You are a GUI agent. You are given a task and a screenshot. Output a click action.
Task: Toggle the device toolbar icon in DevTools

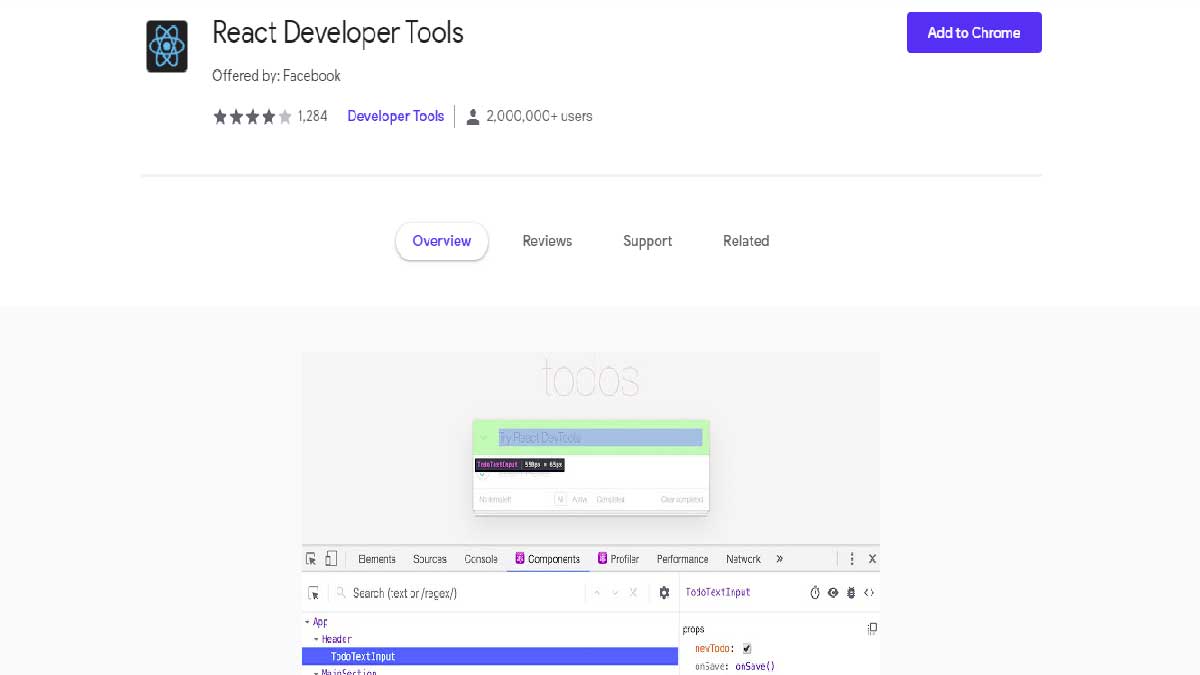(x=332, y=559)
